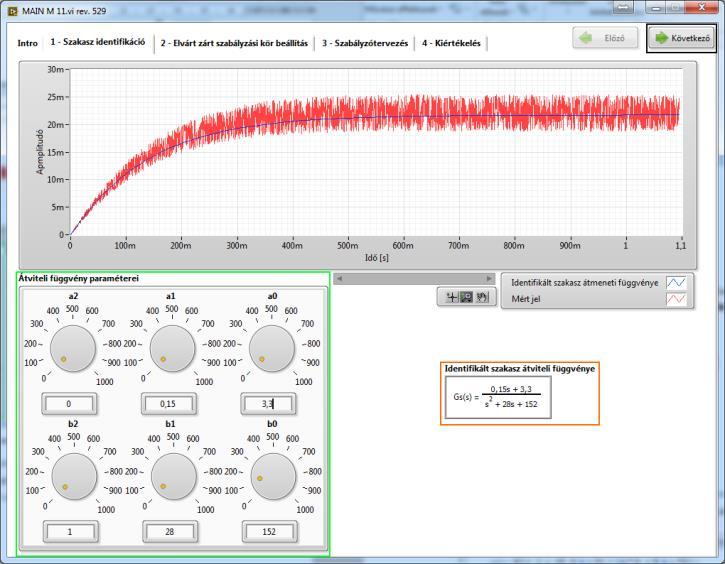Click the b0 knob dial

(x=273, y=477)
